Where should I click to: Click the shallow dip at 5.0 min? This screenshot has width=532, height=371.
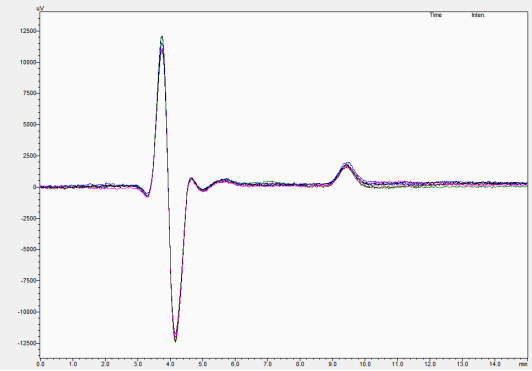203,190
